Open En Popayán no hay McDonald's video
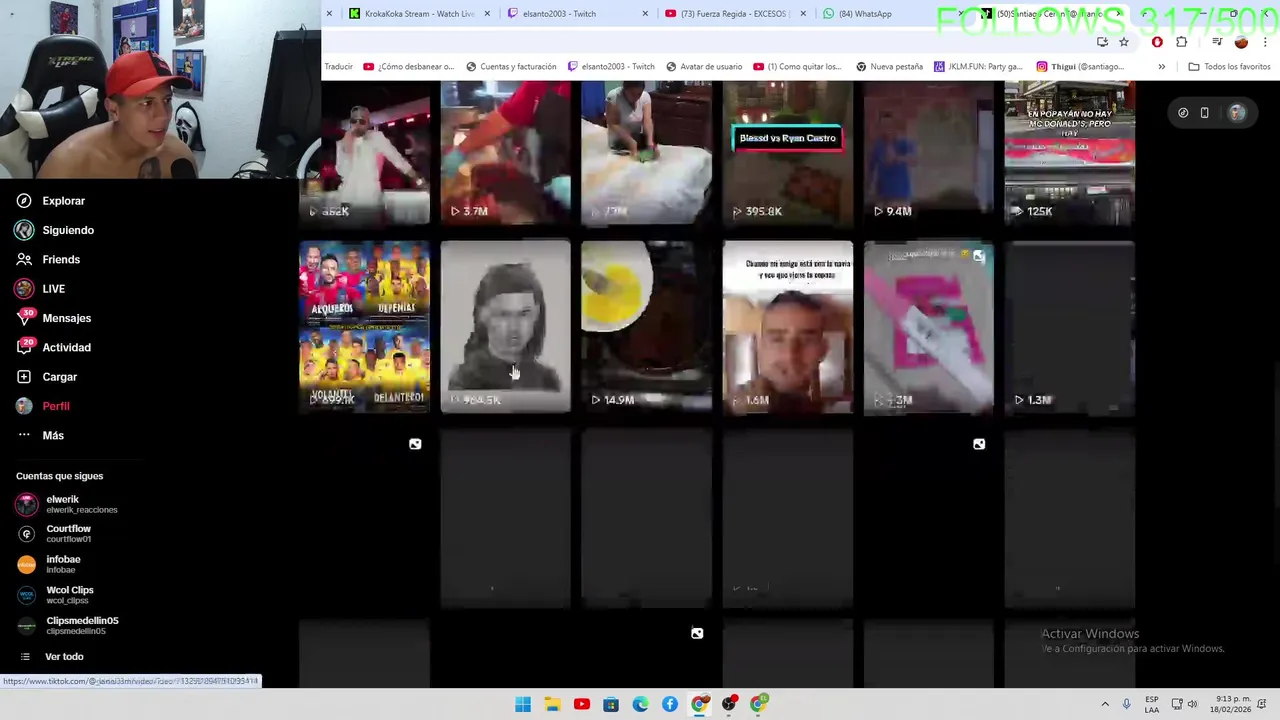The width and height of the screenshot is (1280, 720). click(x=1070, y=153)
